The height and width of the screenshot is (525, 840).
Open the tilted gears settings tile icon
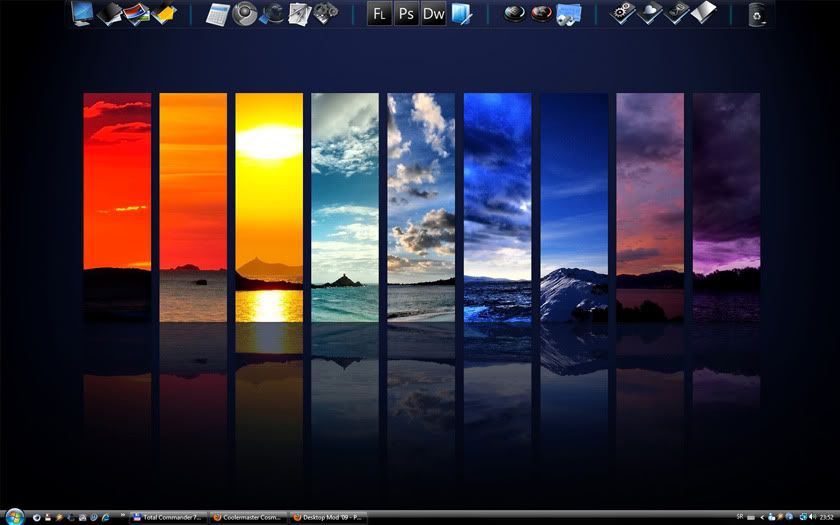pos(622,13)
